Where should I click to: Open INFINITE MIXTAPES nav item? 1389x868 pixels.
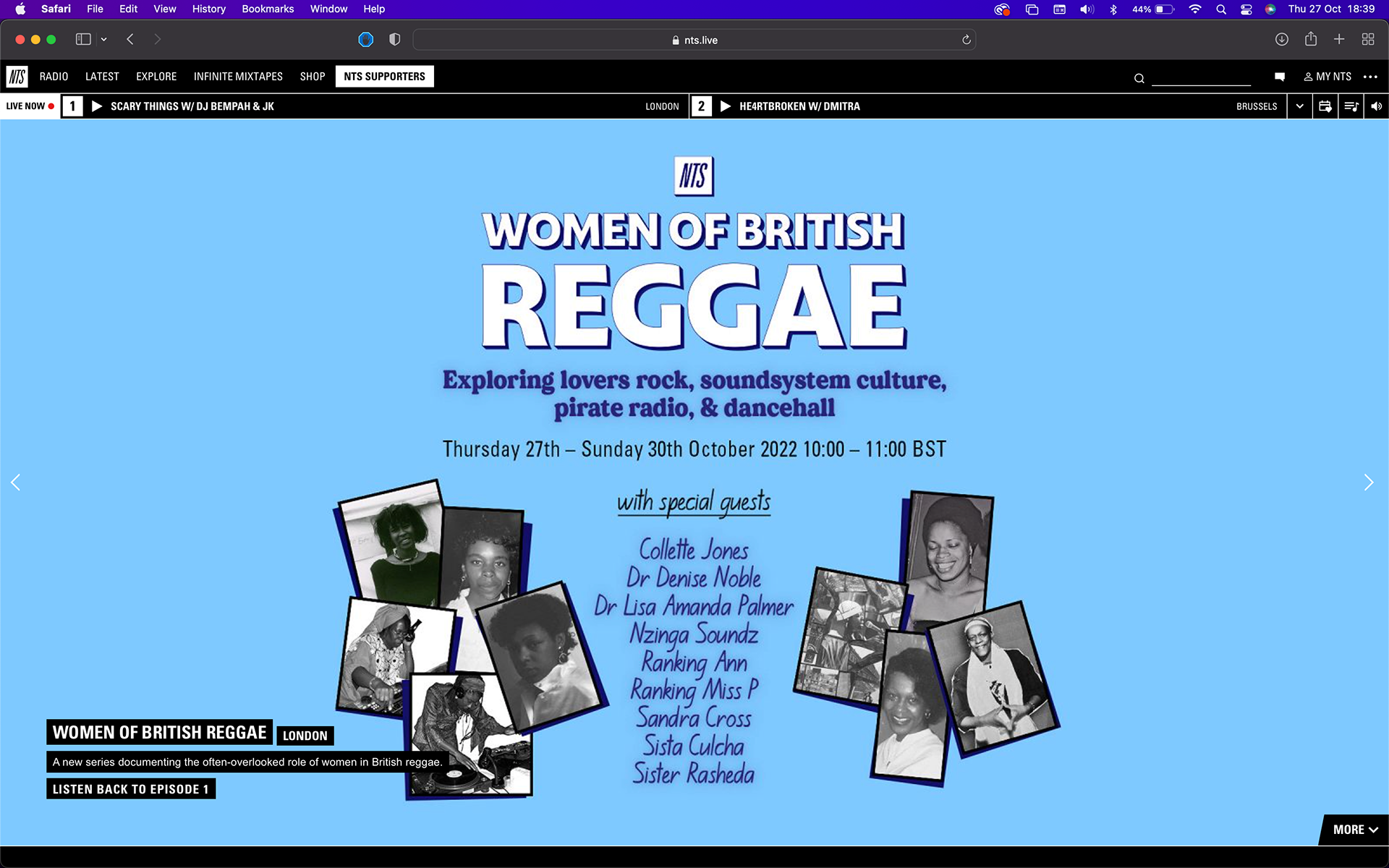238,77
